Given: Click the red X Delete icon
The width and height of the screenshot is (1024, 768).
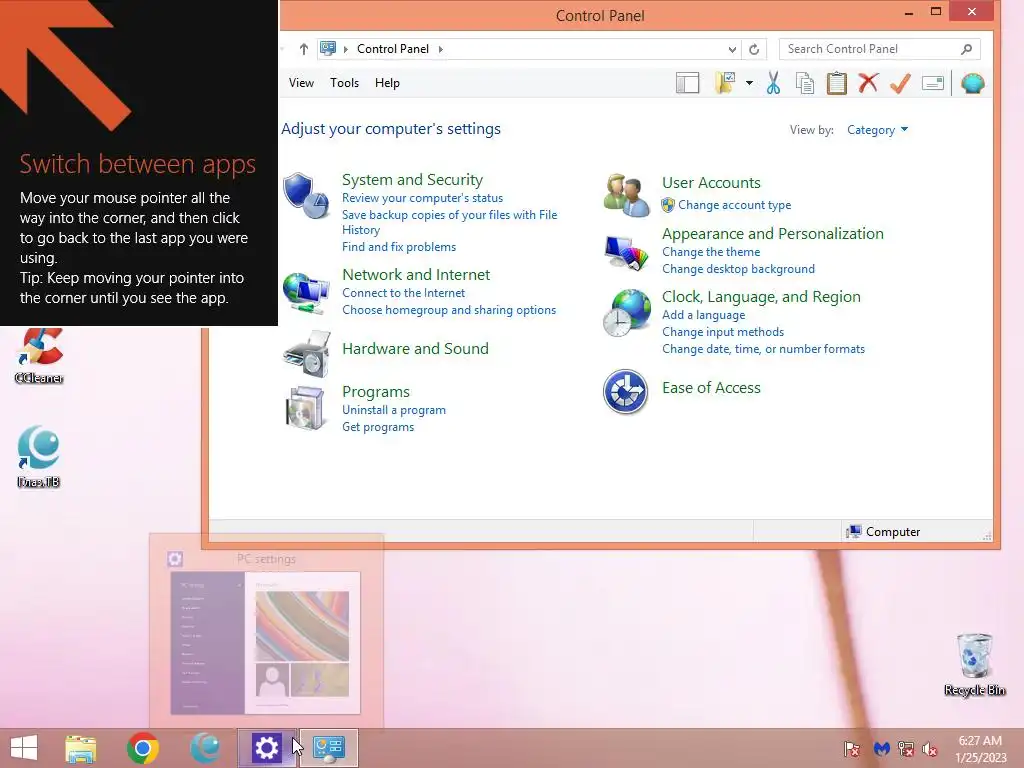Looking at the screenshot, I should 868,83.
